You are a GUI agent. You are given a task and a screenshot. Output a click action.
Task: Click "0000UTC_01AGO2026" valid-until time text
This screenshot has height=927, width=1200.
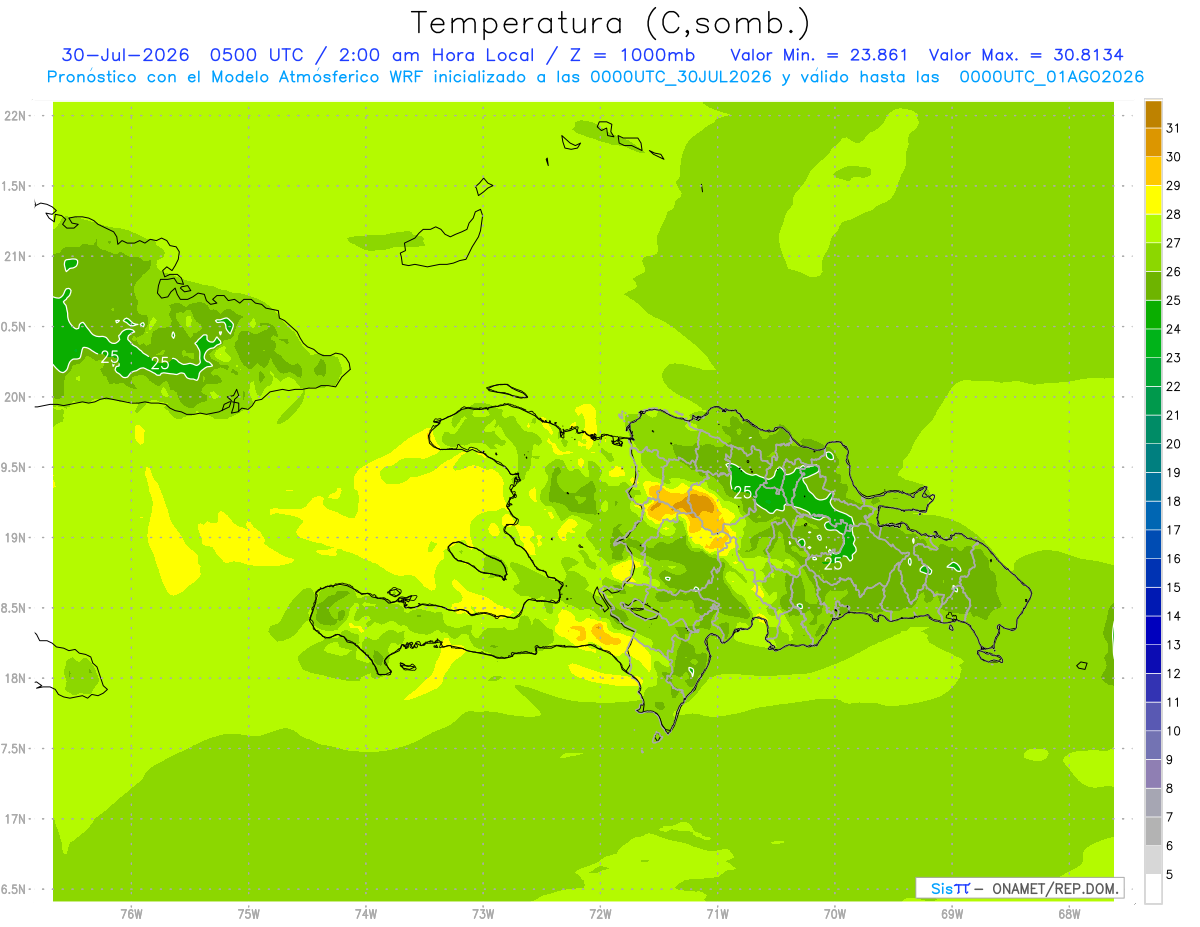coord(1052,77)
